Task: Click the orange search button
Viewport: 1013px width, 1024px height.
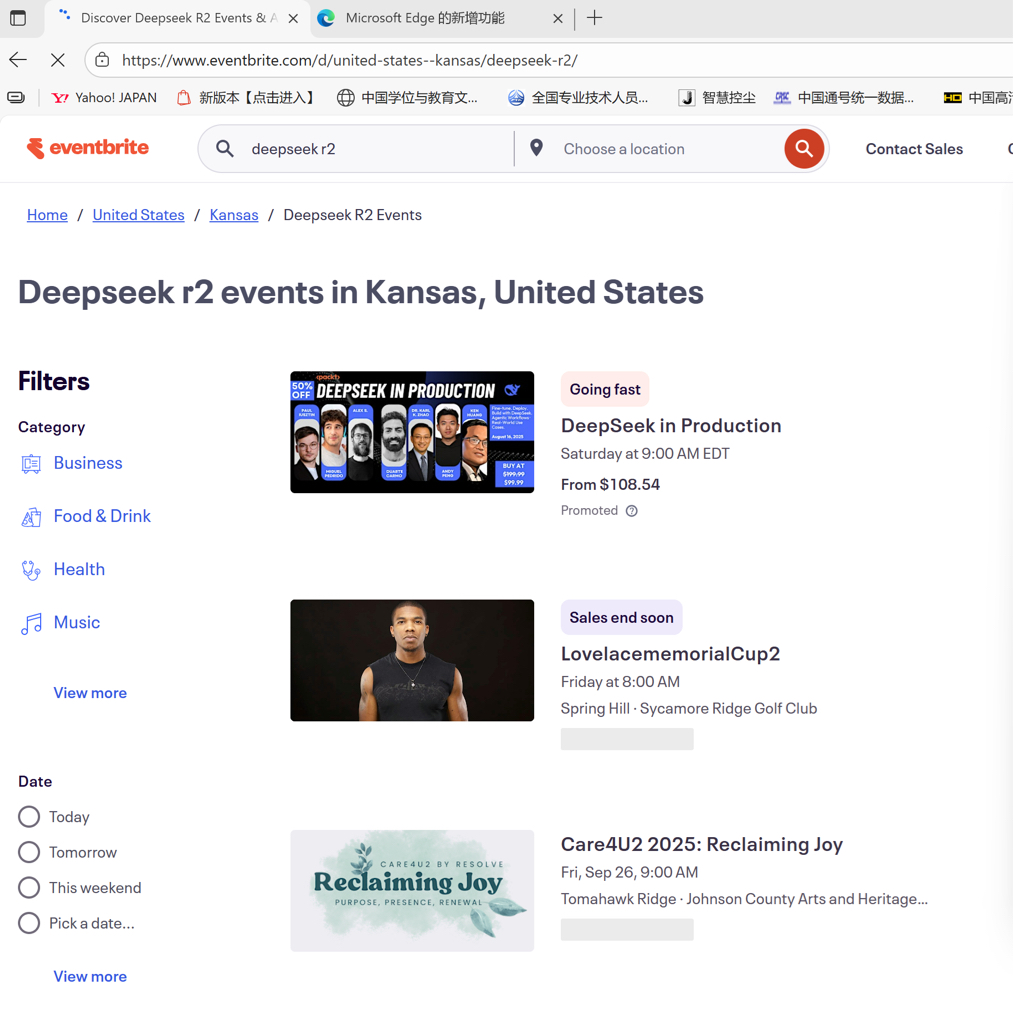Action: [x=803, y=149]
